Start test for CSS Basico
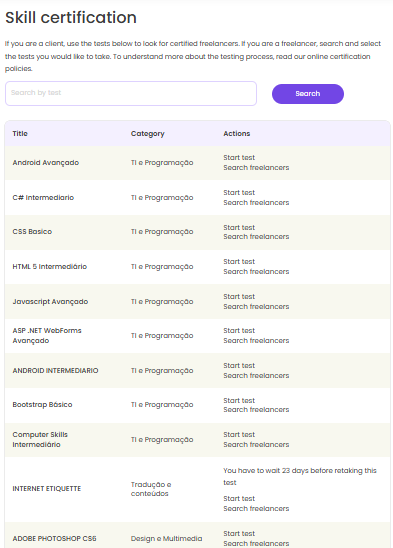393x548 pixels. (x=239, y=228)
